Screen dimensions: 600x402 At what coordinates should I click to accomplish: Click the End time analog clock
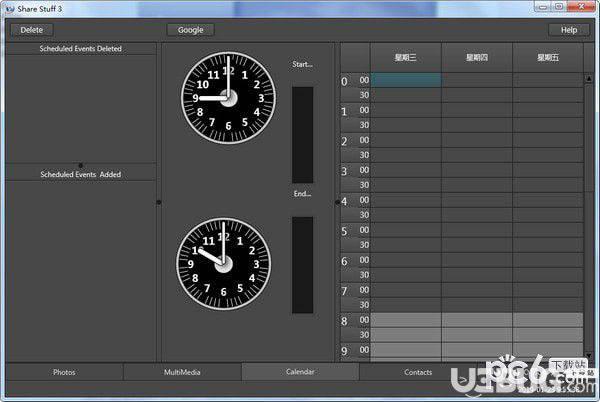coord(223,264)
